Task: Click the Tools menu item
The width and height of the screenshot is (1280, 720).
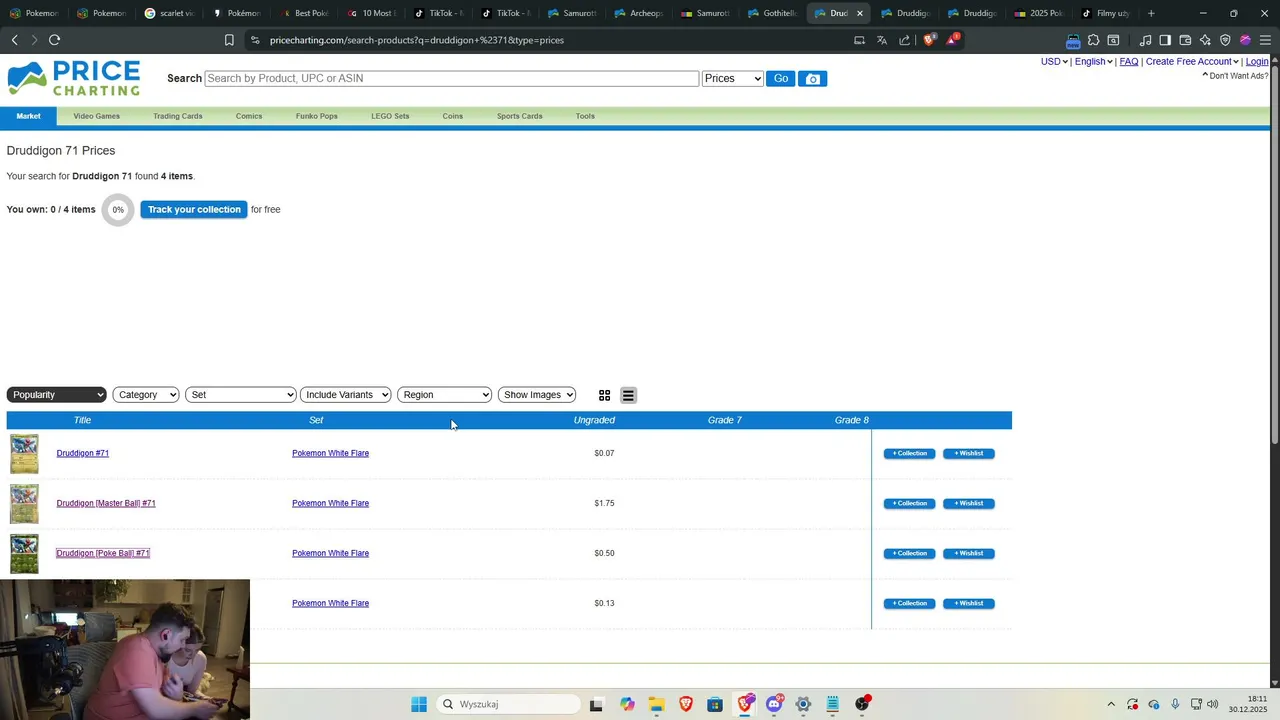Action: click(585, 116)
